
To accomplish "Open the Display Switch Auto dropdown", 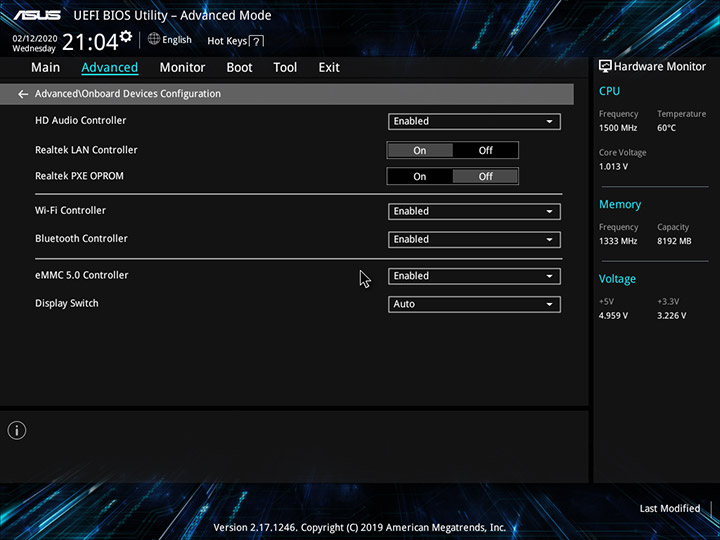I will (x=474, y=304).
